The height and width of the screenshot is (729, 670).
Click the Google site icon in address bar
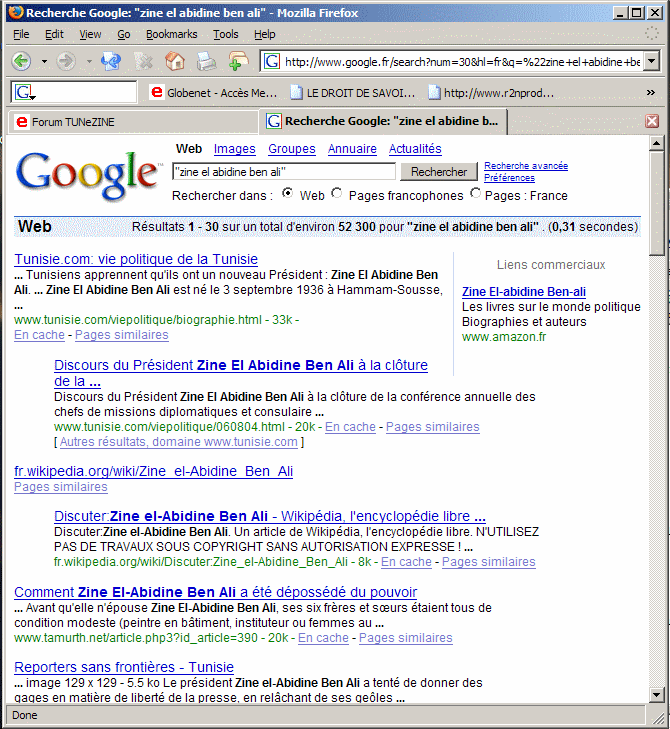(x=272, y=61)
